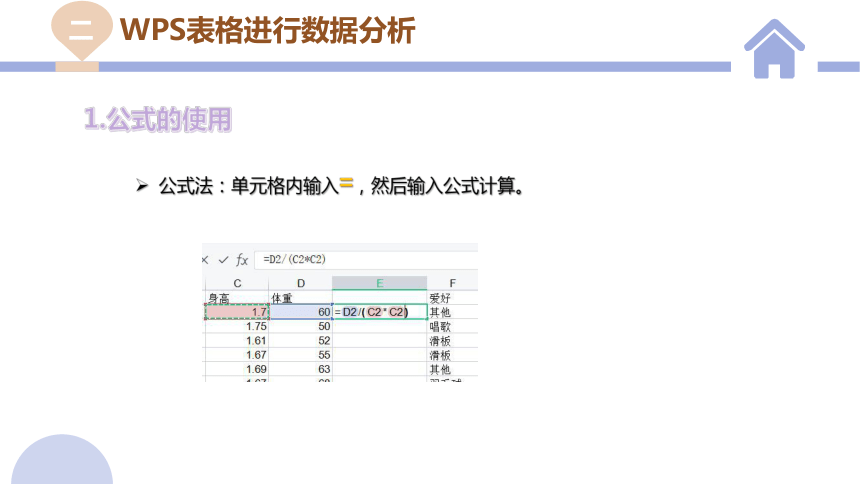Screen dimensions: 860x484
Task: Click the cell with value 1.69
Action: pos(237,369)
